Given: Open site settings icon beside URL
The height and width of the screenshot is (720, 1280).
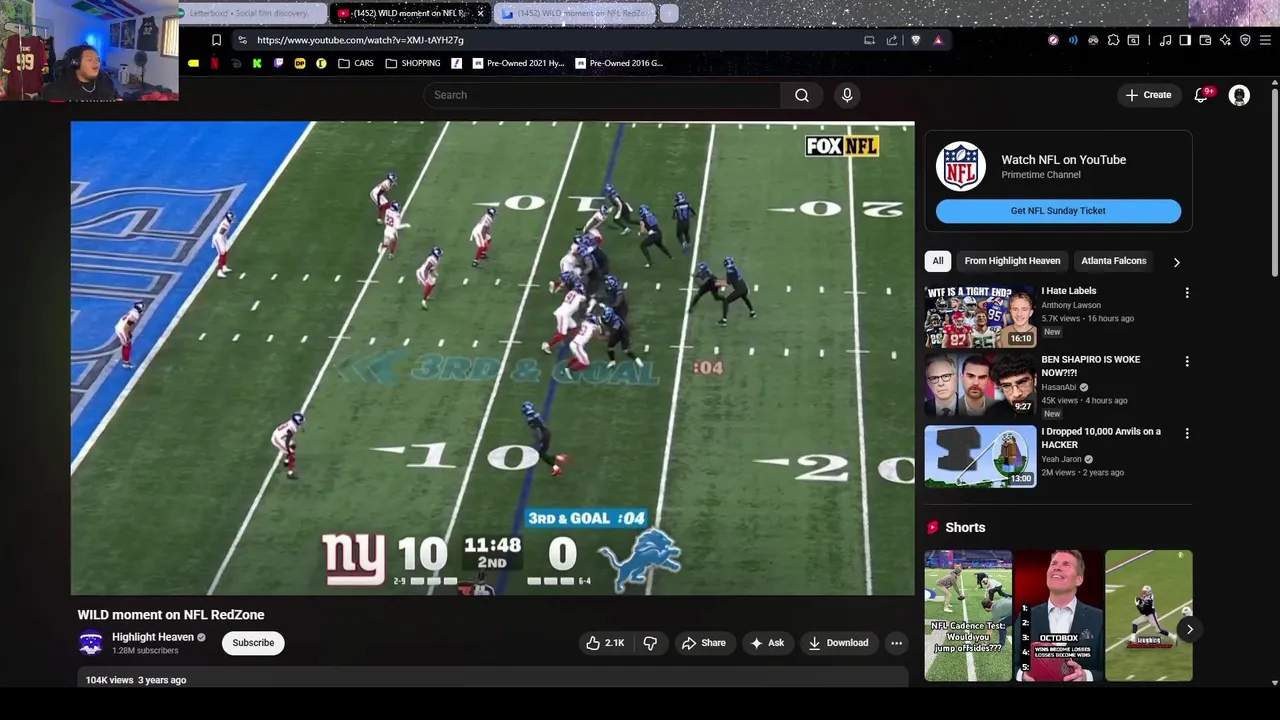Looking at the screenshot, I should tap(242, 40).
